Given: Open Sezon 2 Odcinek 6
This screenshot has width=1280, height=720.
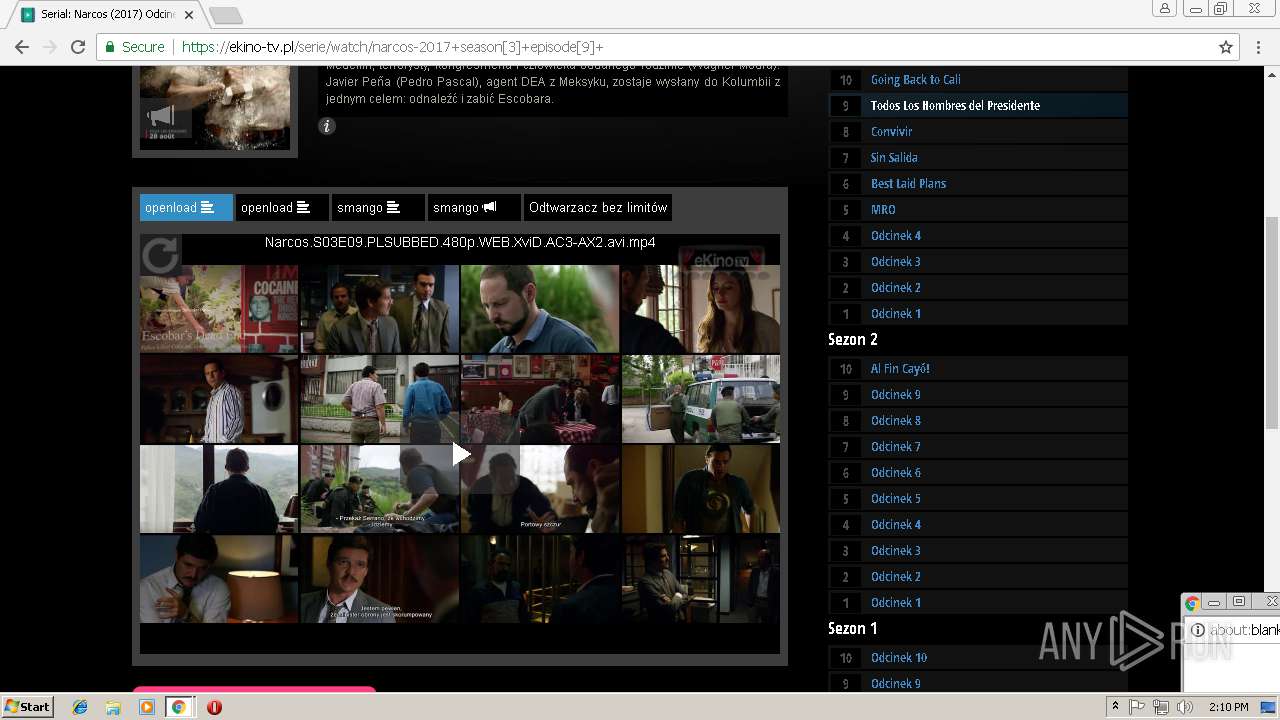Looking at the screenshot, I should (896, 472).
